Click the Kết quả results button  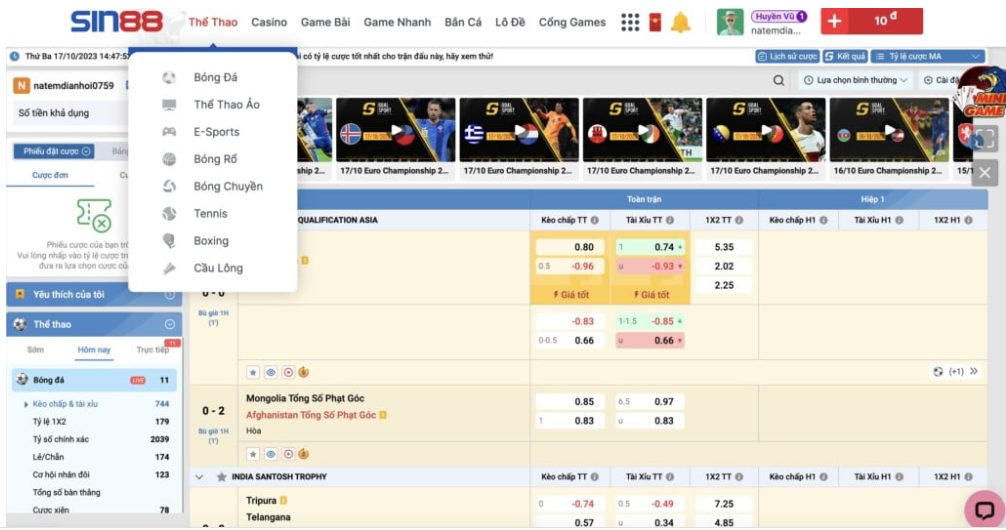tap(845, 57)
